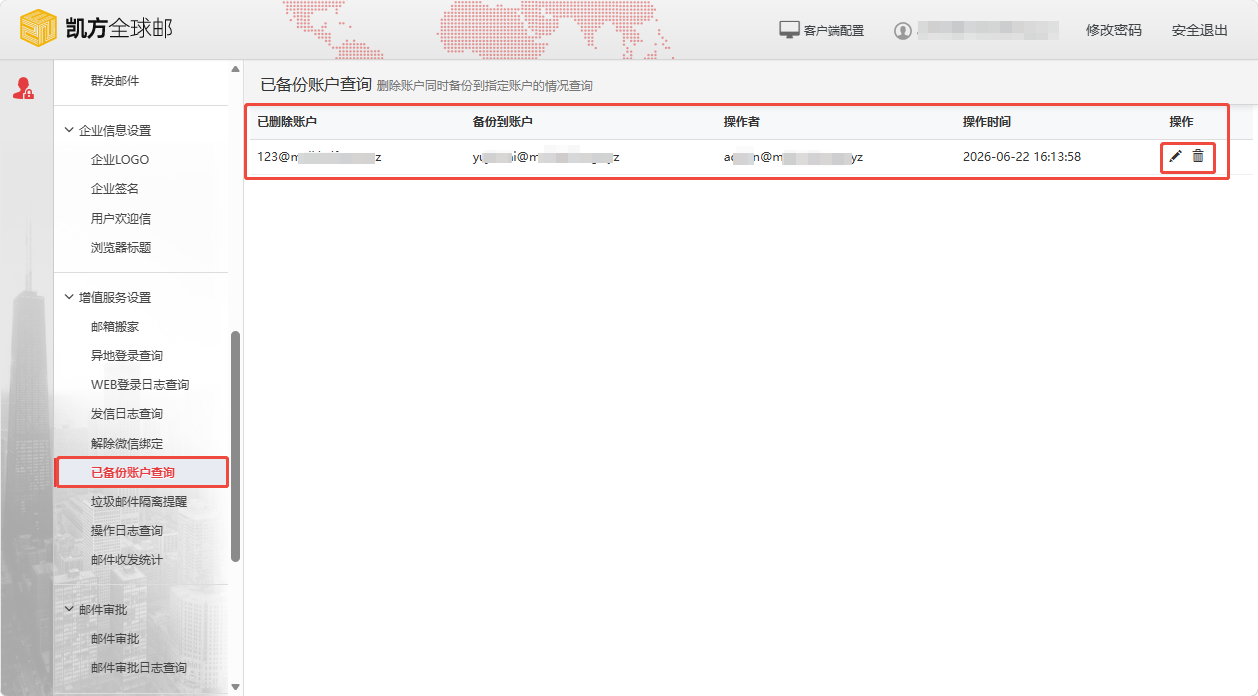Open 浏览器标题 settings

click(121, 247)
